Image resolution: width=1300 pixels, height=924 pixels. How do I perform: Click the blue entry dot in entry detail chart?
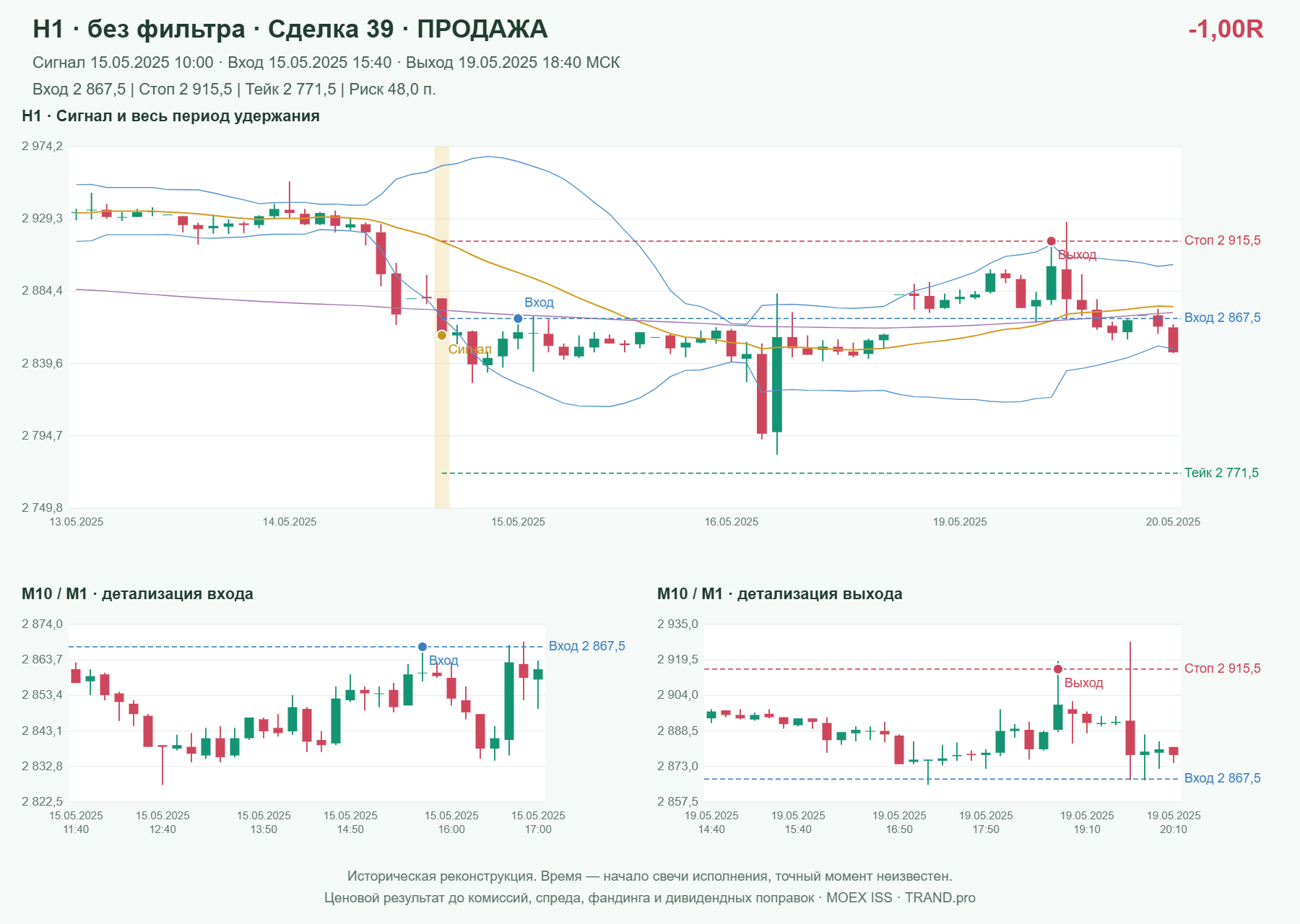pos(422,647)
